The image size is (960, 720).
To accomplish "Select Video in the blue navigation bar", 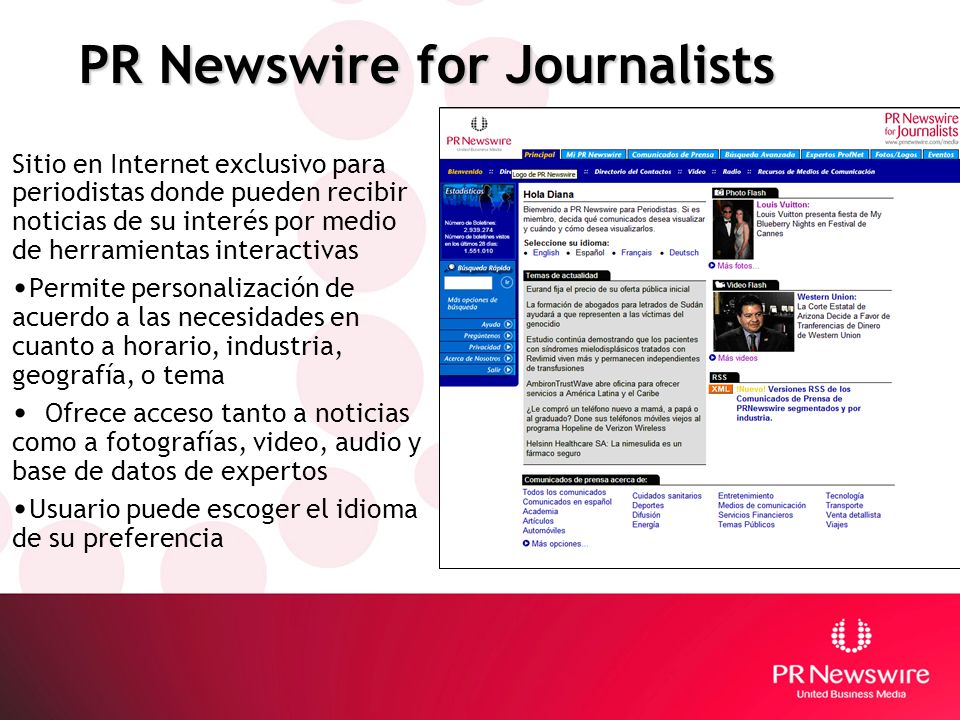I will pyautogui.click(x=697, y=172).
